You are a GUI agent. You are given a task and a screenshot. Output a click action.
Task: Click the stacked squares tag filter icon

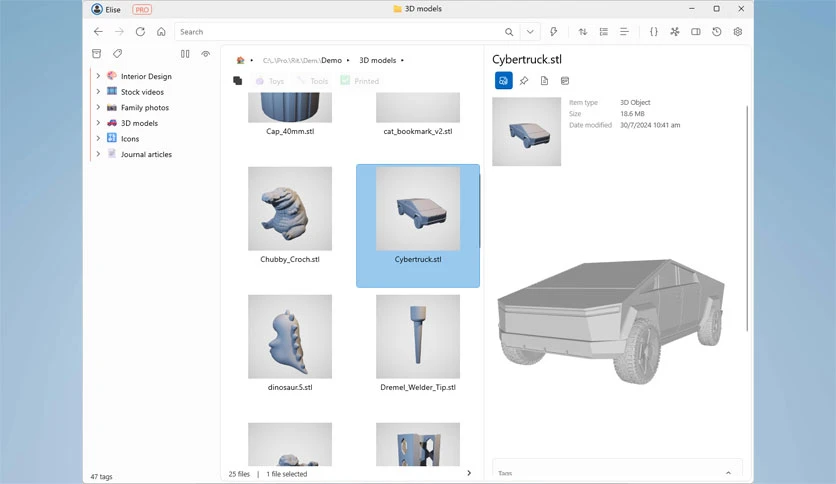pos(238,80)
